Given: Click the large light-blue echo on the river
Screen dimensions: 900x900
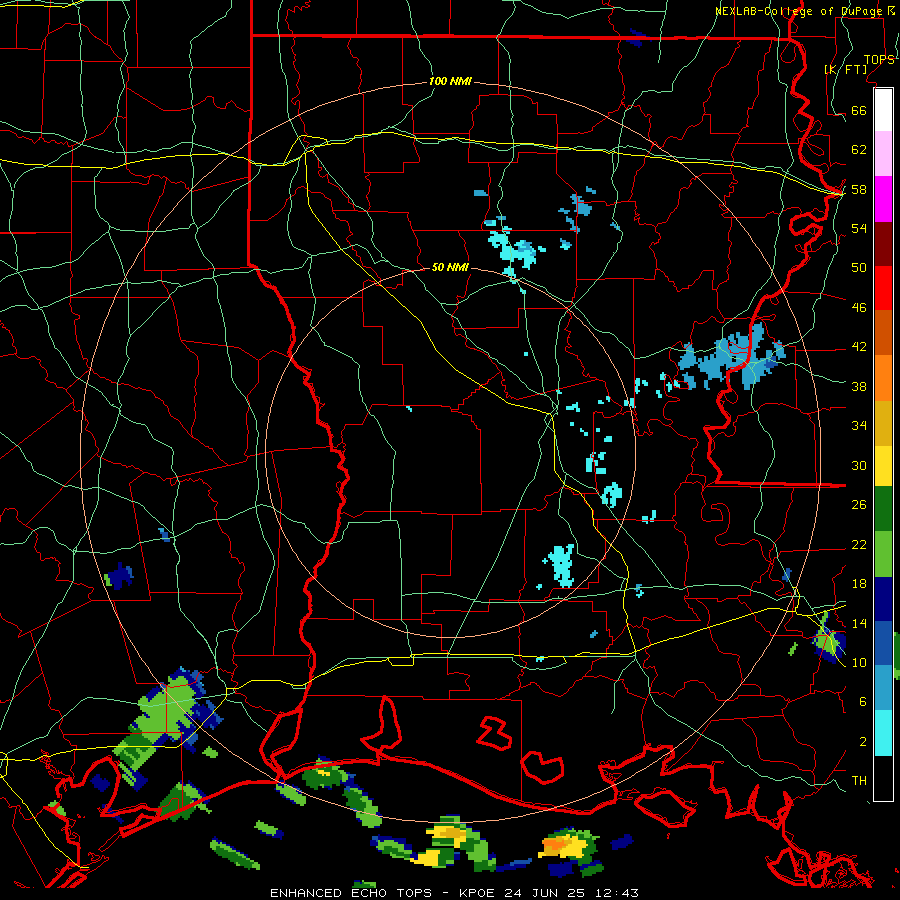Looking at the screenshot, I should pos(732,357).
